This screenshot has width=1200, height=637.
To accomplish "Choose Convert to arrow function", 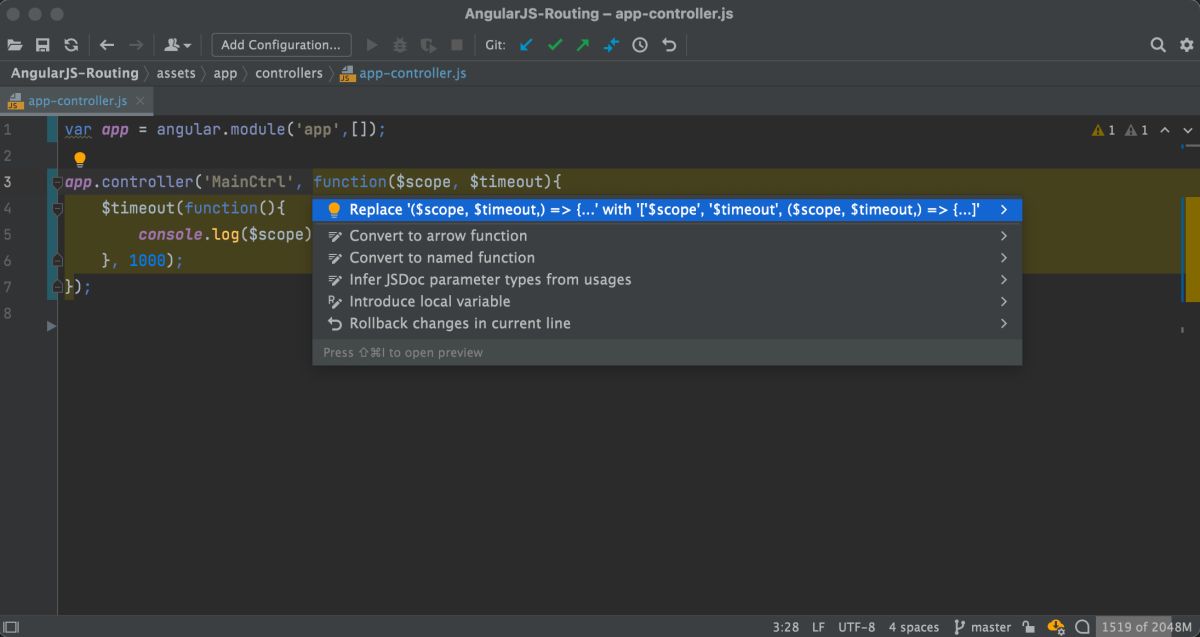I will pos(667,236).
